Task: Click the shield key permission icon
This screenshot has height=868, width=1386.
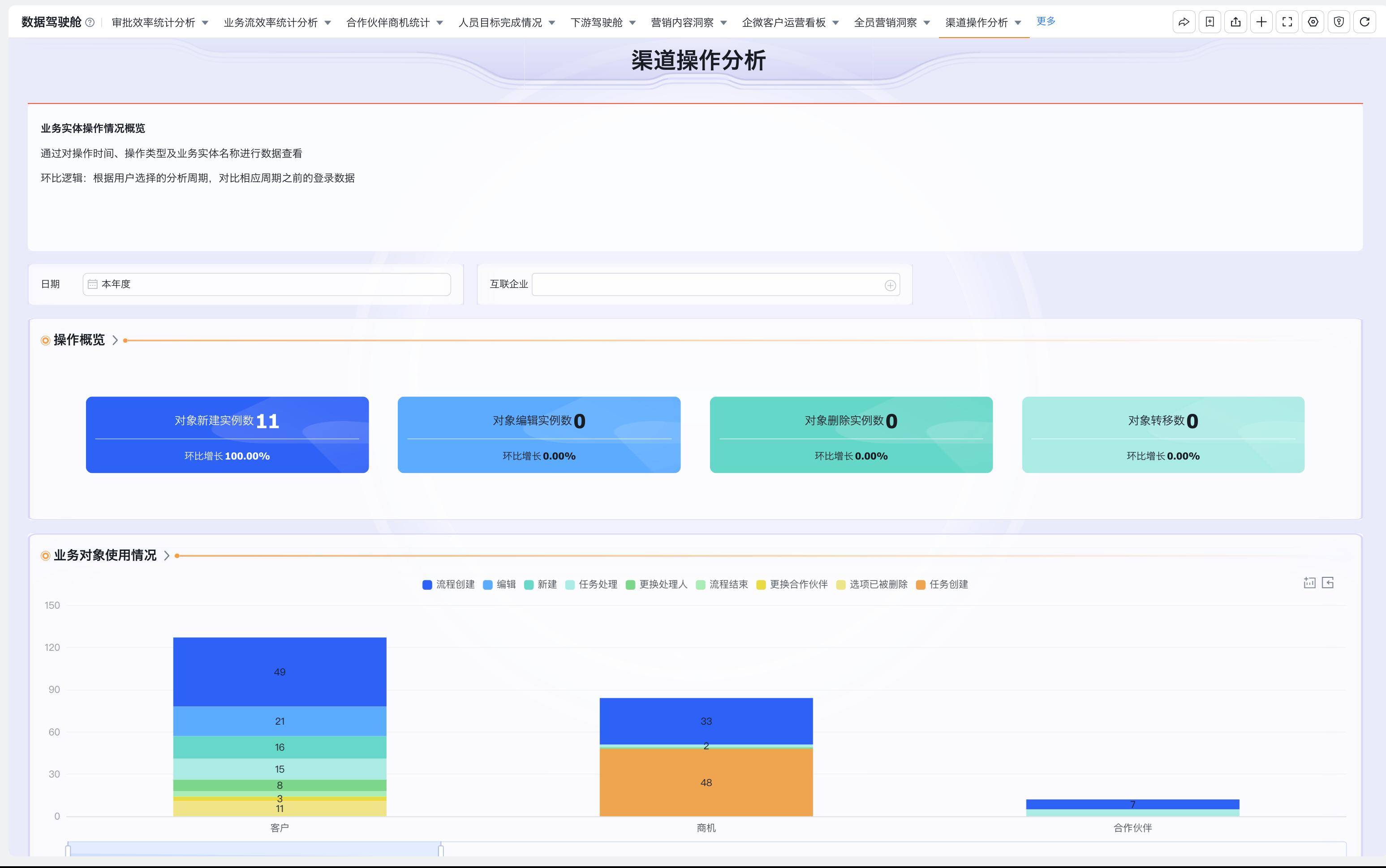Action: click(x=1339, y=22)
